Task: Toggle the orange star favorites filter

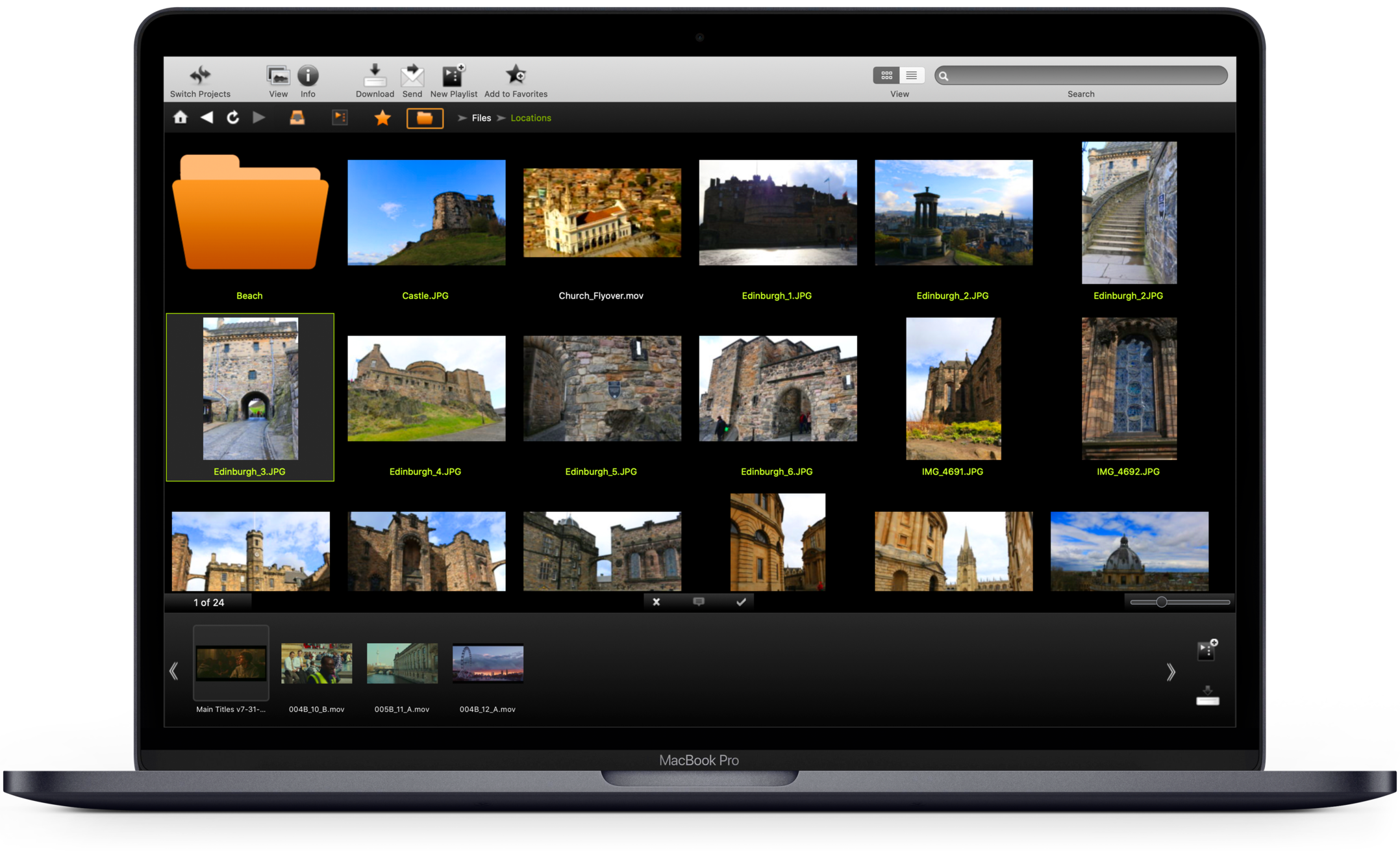Action: click(382, 118)
